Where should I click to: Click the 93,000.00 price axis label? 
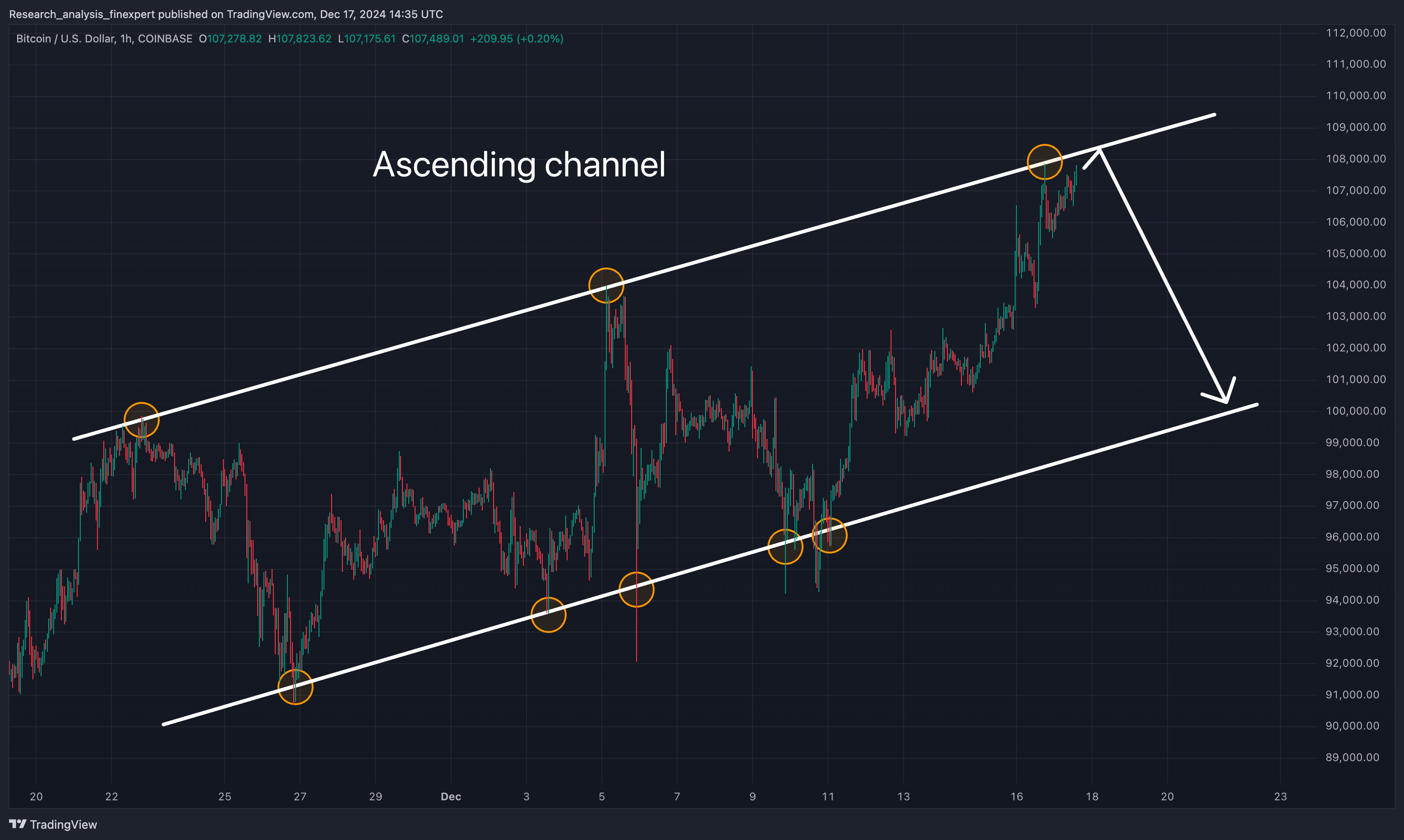[x=1353, y=631]
